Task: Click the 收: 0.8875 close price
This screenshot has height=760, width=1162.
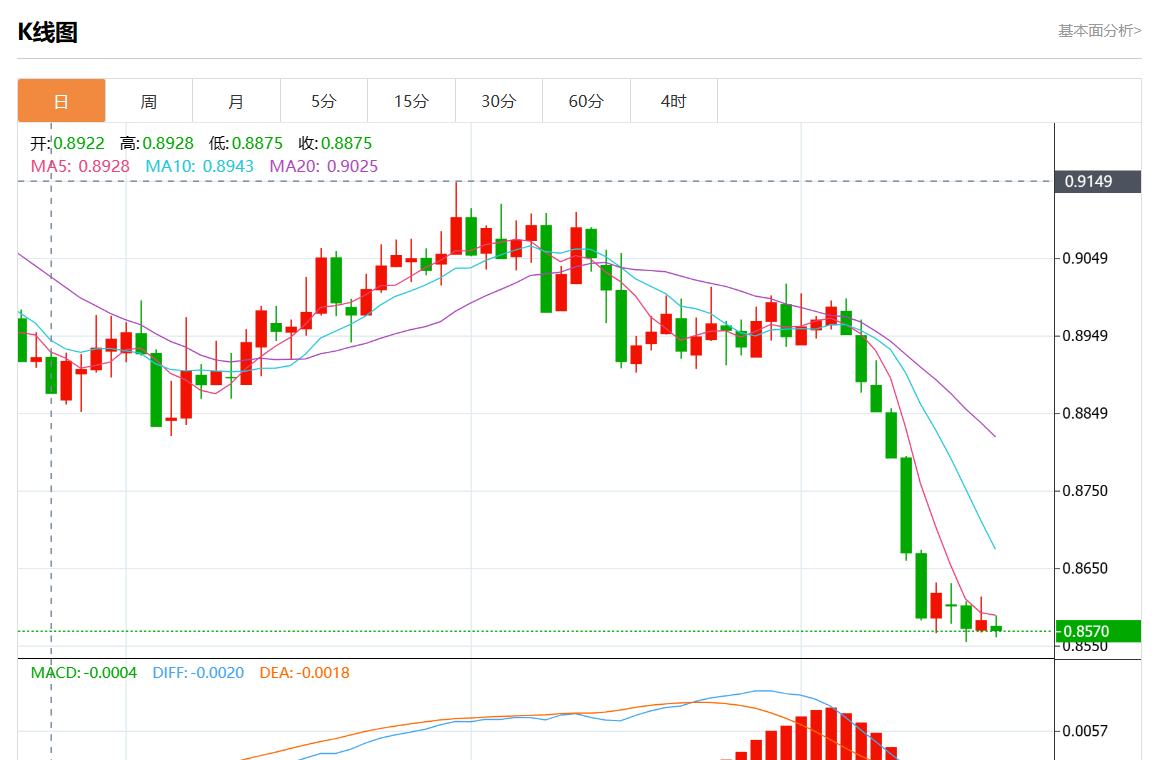Action: [335, 143]
